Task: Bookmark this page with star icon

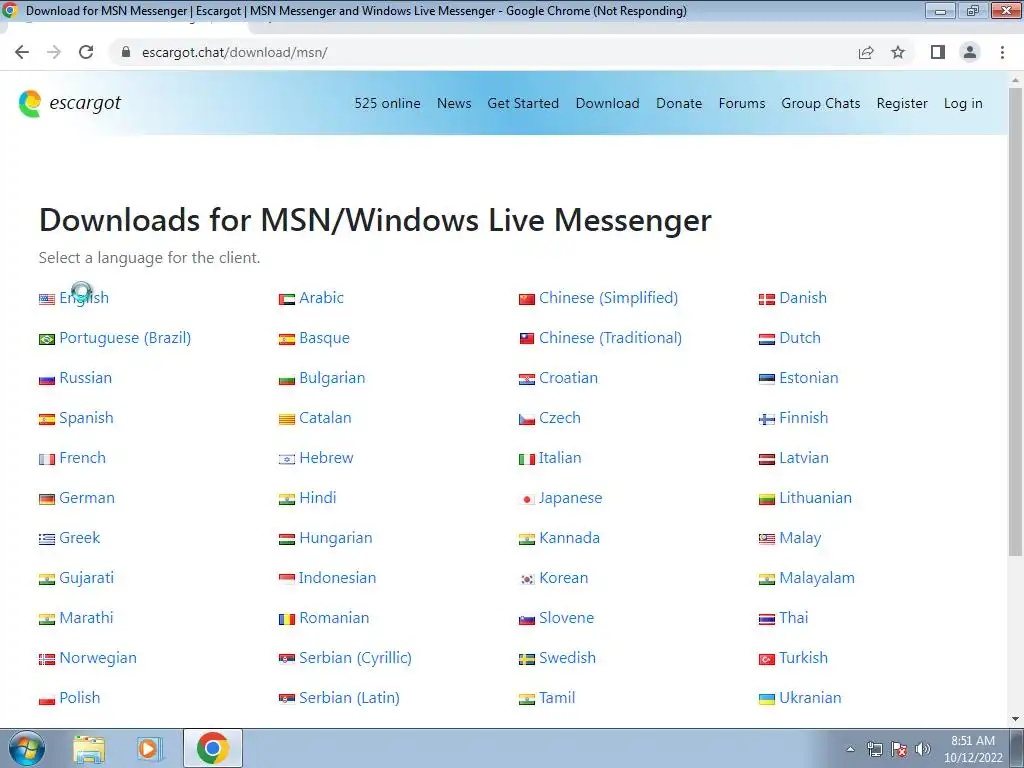Action: [x=898, y=52]
